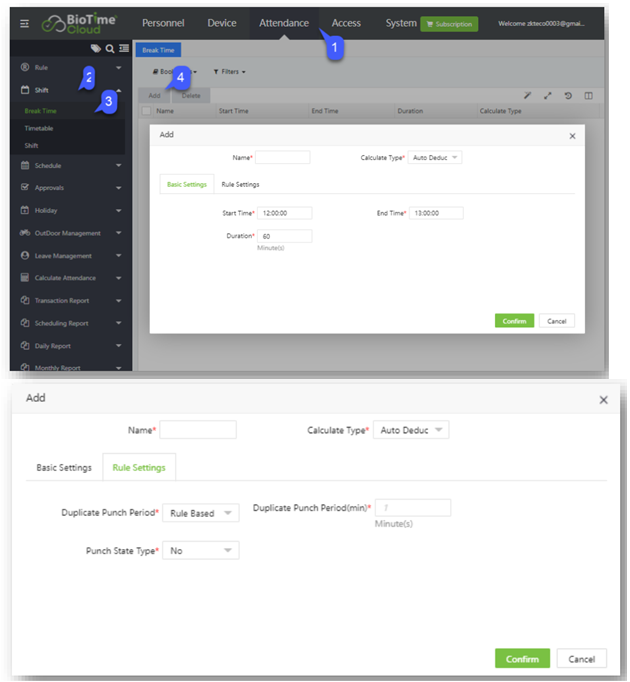Click the hamburger menu icon beside BioTime logo
Screen dimensions: 630x682
coord(25,24)
